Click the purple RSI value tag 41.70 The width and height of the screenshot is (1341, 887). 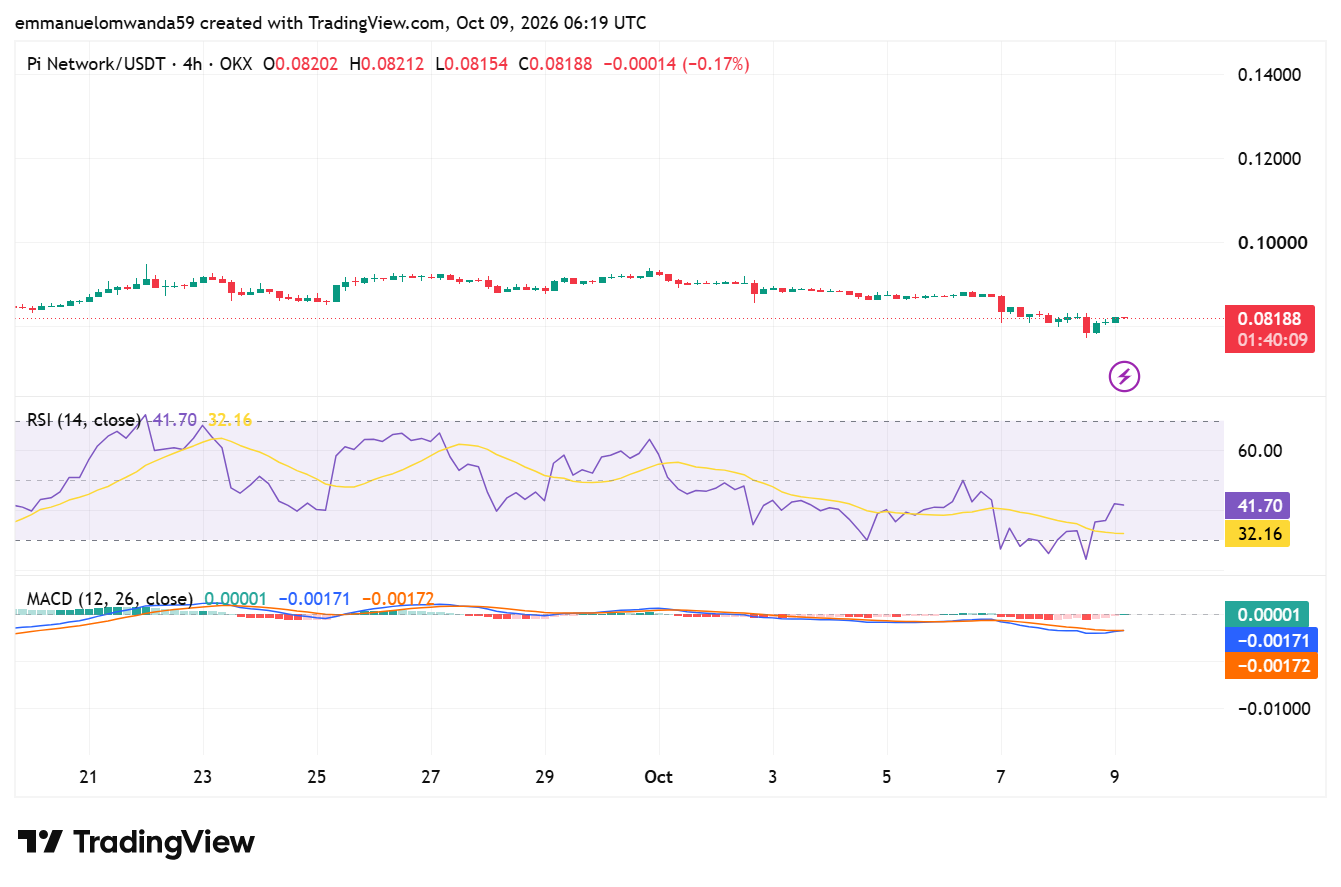[x=1258, y=506]
